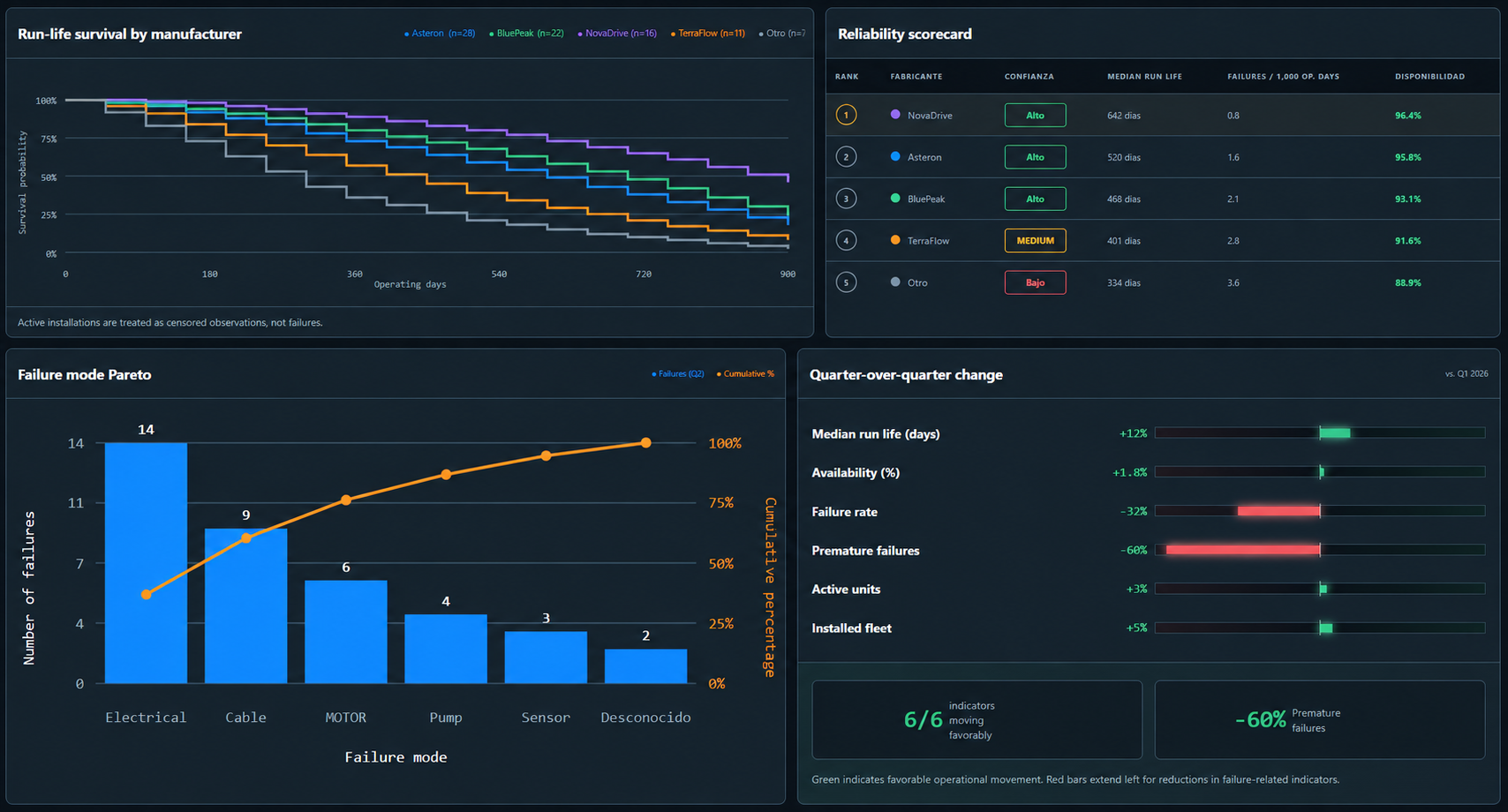The image size is (1508, 812).
Task: Click the vs. Q1 2026 comparison label
Action: [1467, 374]
